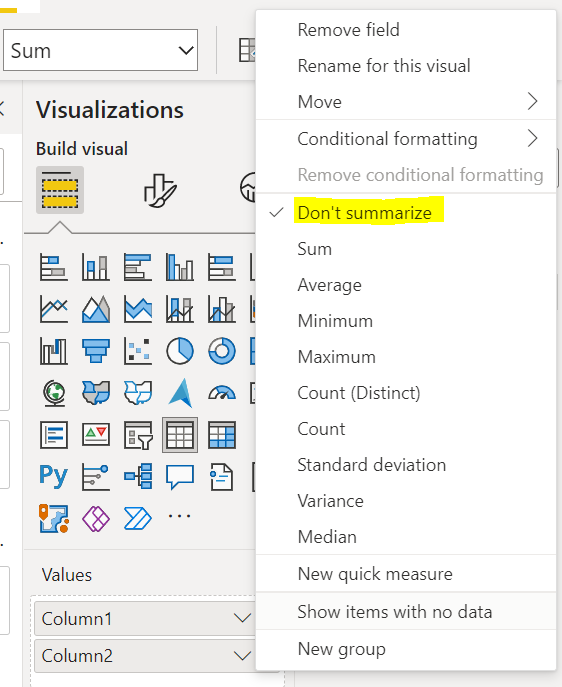Screen dimensions: 562x687
Task: Select the Table visual
Action: pos(180,435)
